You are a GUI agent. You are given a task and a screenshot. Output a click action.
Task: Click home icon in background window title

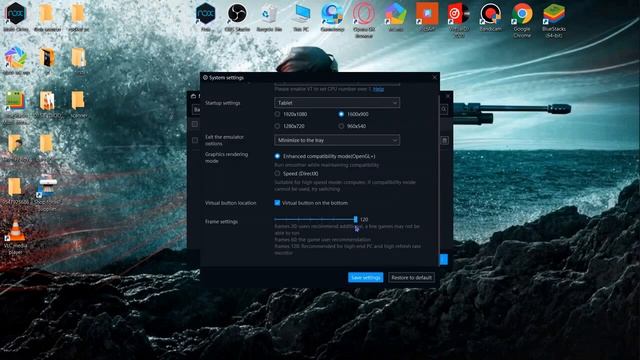[193, 96]
